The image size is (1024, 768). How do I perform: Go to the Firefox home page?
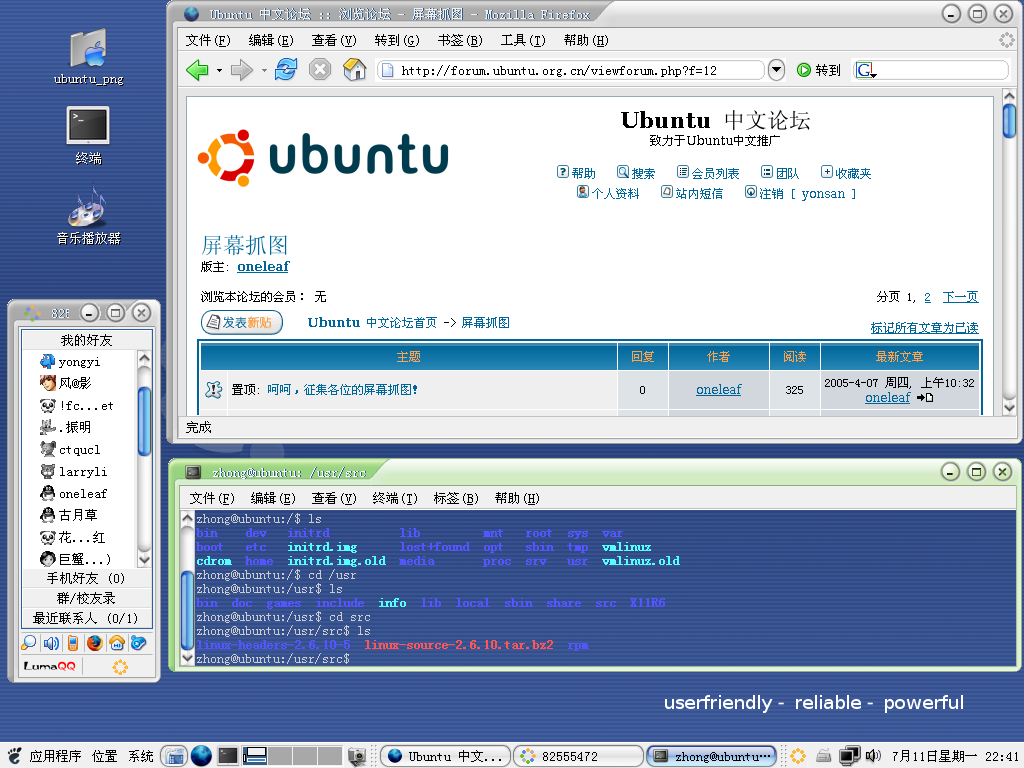pyautogui.click(x=355, y=69)
